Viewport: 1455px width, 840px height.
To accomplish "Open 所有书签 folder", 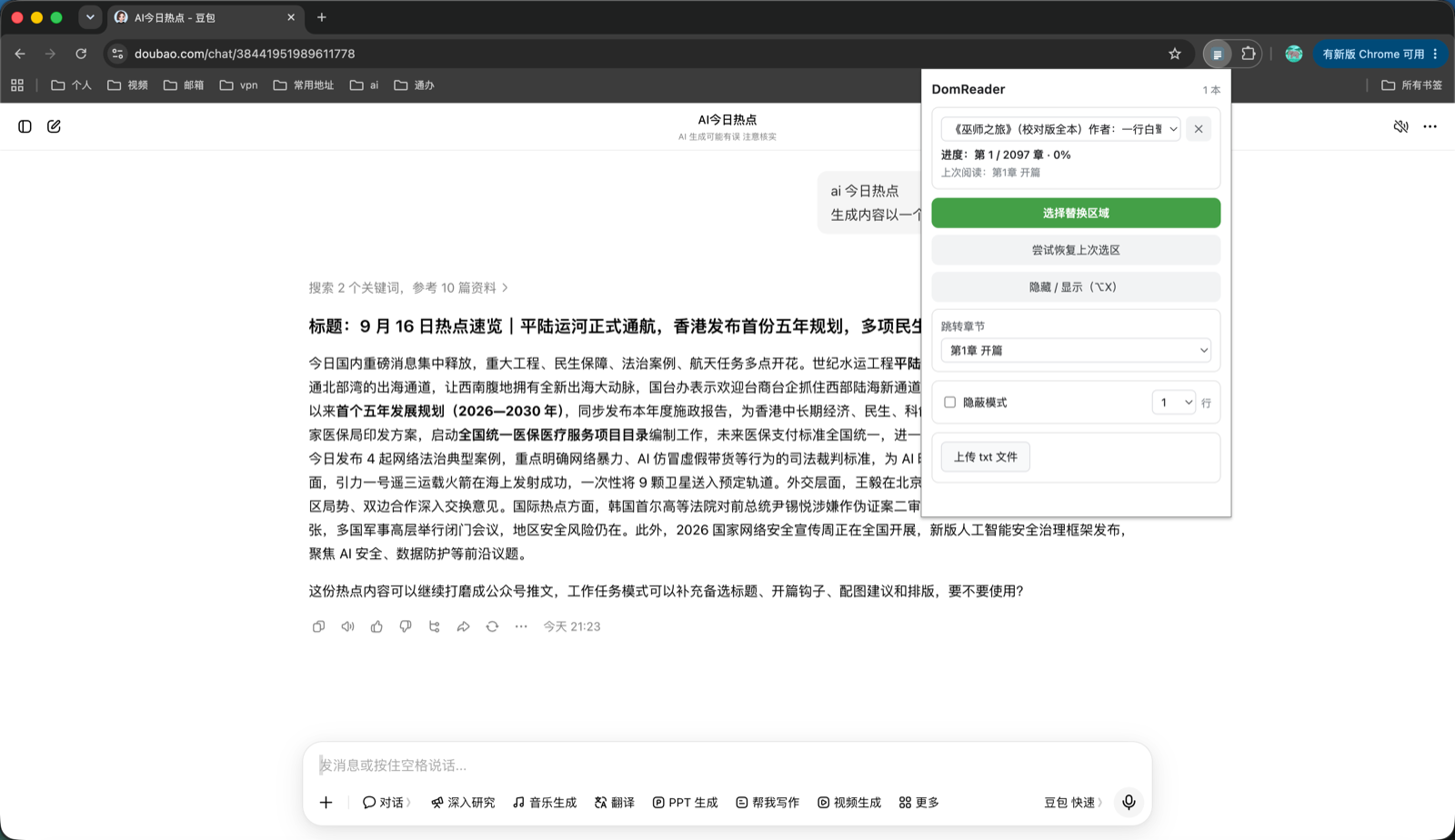I will 1411,85.
